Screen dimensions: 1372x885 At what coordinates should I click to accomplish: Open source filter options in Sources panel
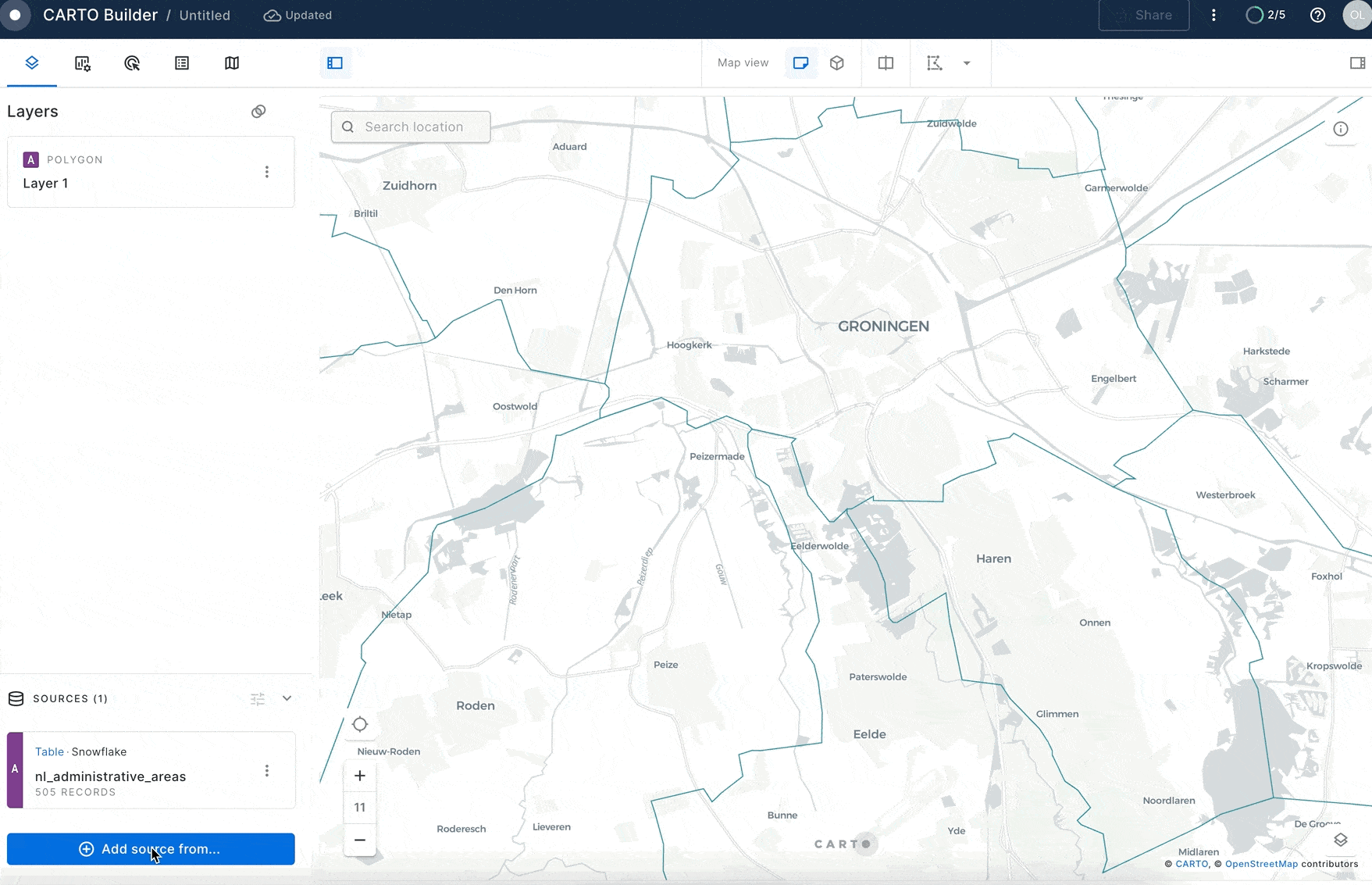258,698
